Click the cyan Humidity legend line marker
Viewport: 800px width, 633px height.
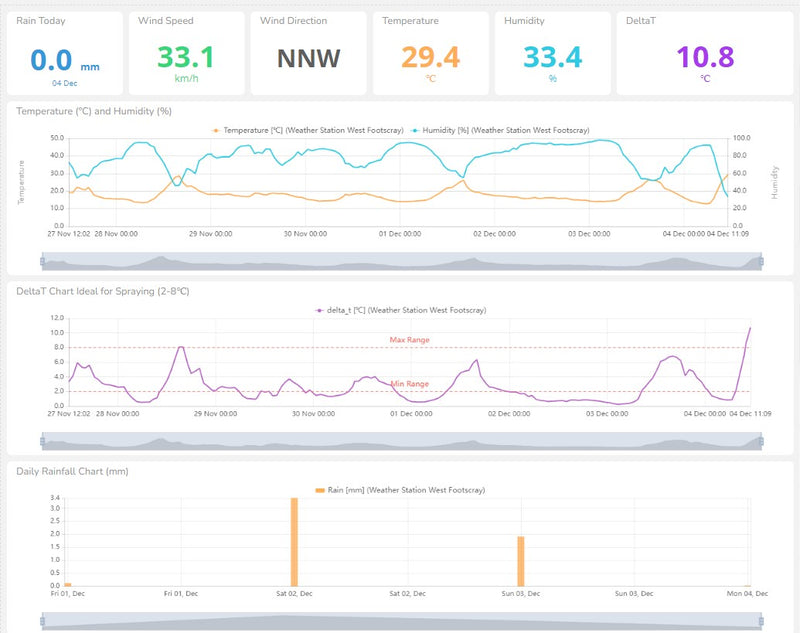[415, 130]
